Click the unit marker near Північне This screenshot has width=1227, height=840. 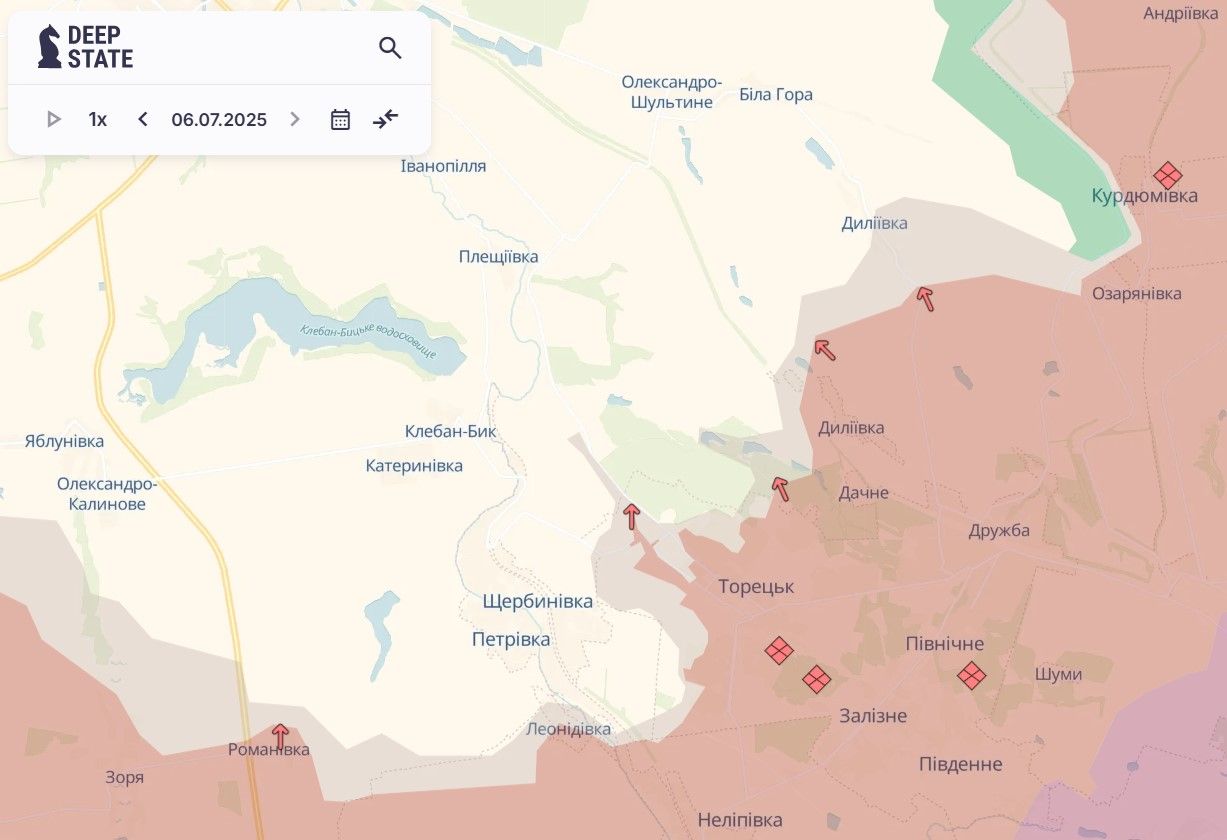(x=971, y=676)
